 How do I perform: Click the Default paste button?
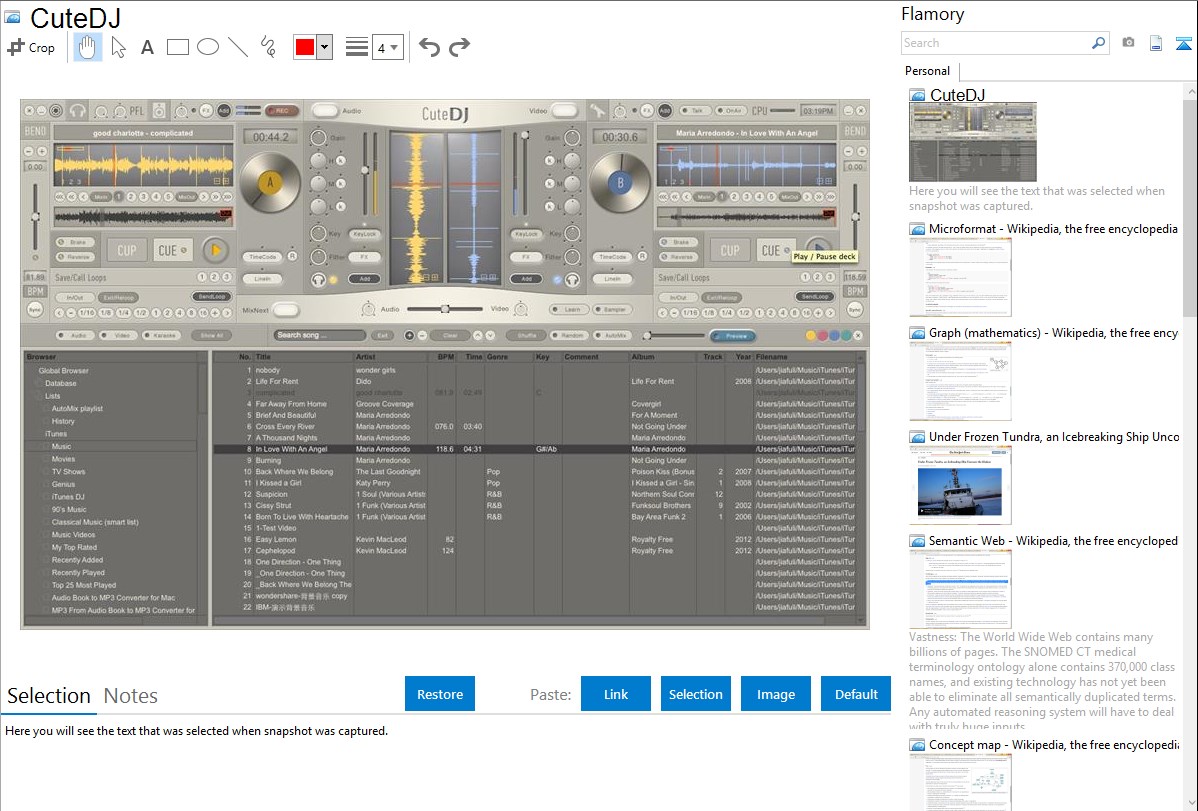856,694
